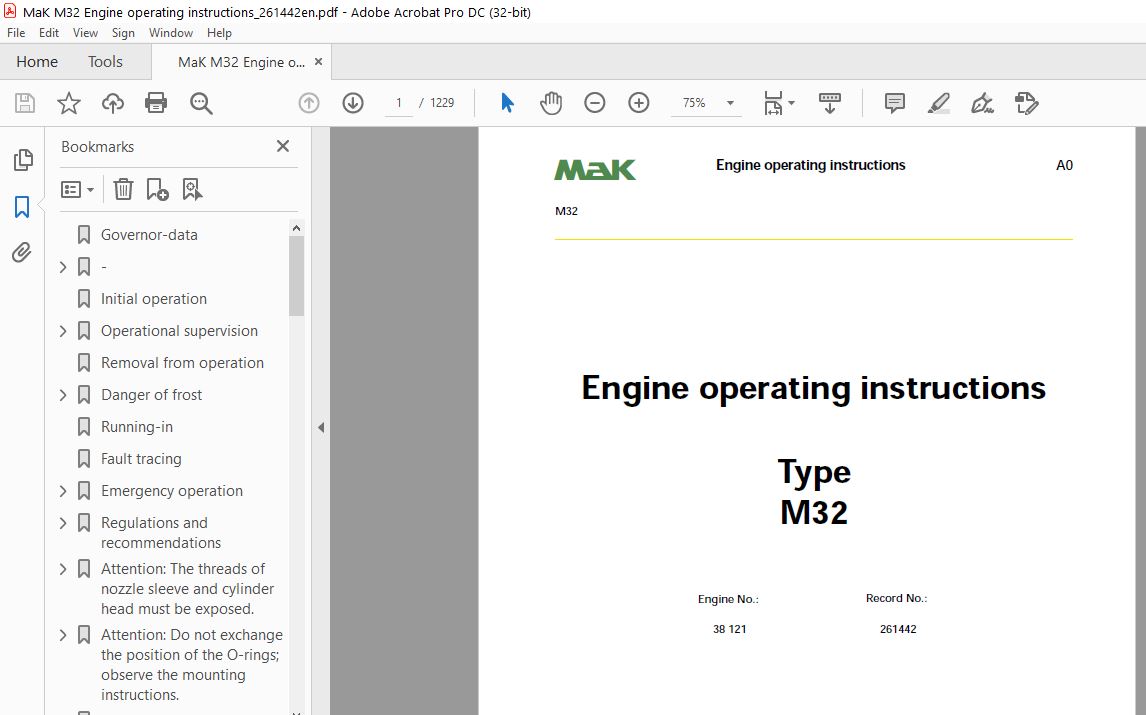Zoom out with the minus icon

(x=595, y=103)
